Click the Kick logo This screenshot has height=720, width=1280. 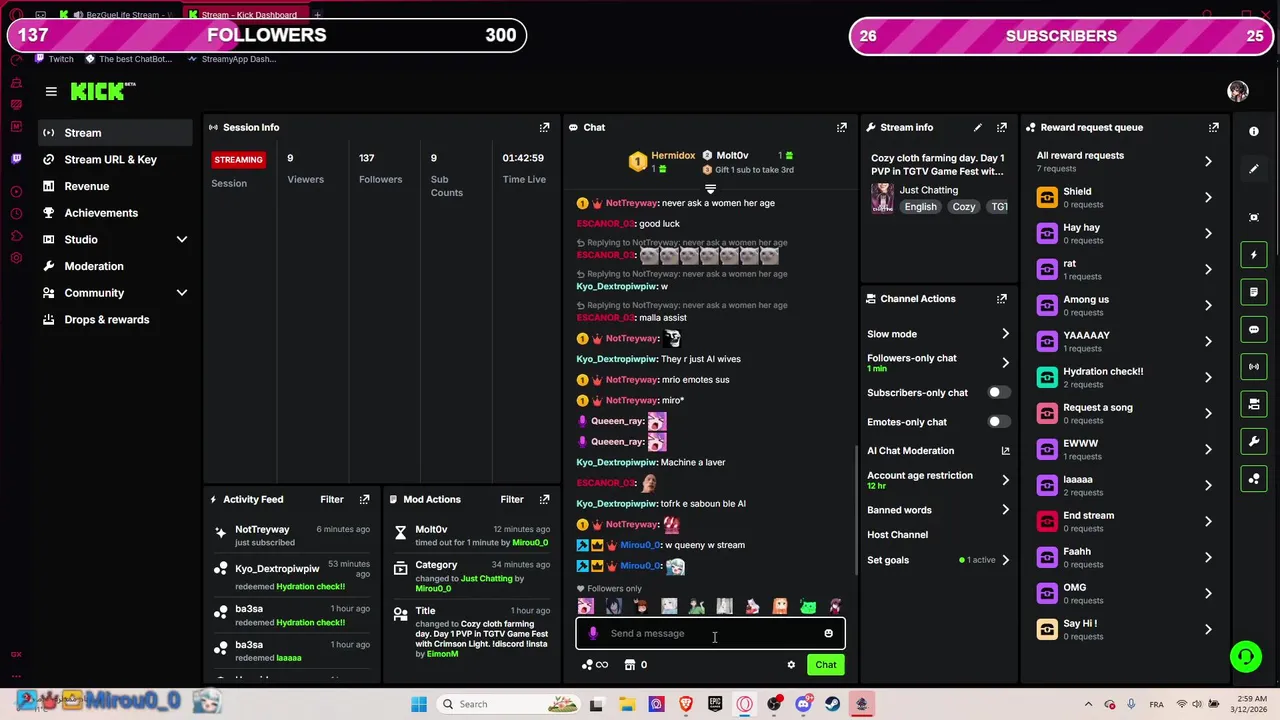[102, 91]
